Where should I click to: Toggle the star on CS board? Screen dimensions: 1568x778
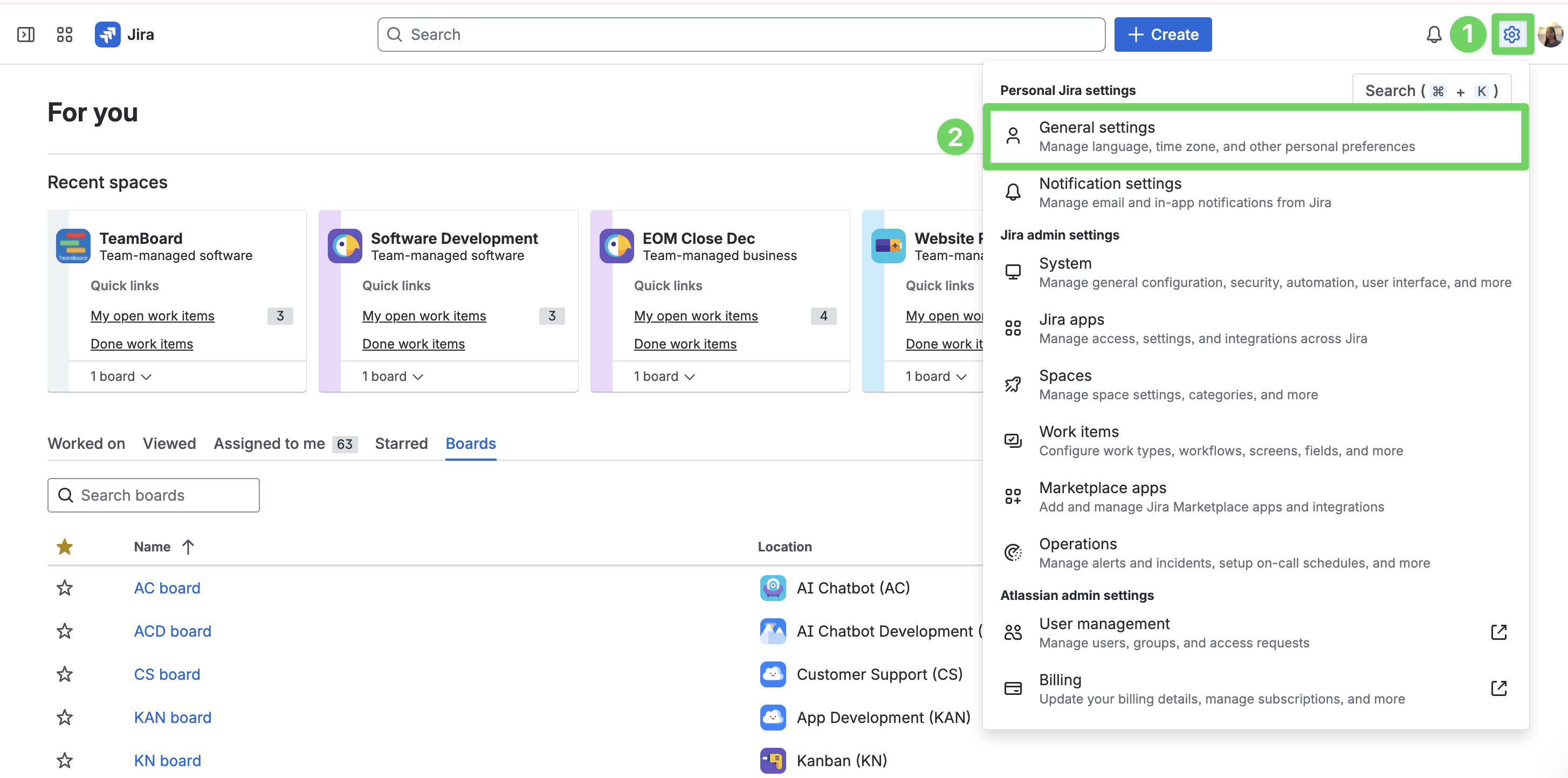65,674
